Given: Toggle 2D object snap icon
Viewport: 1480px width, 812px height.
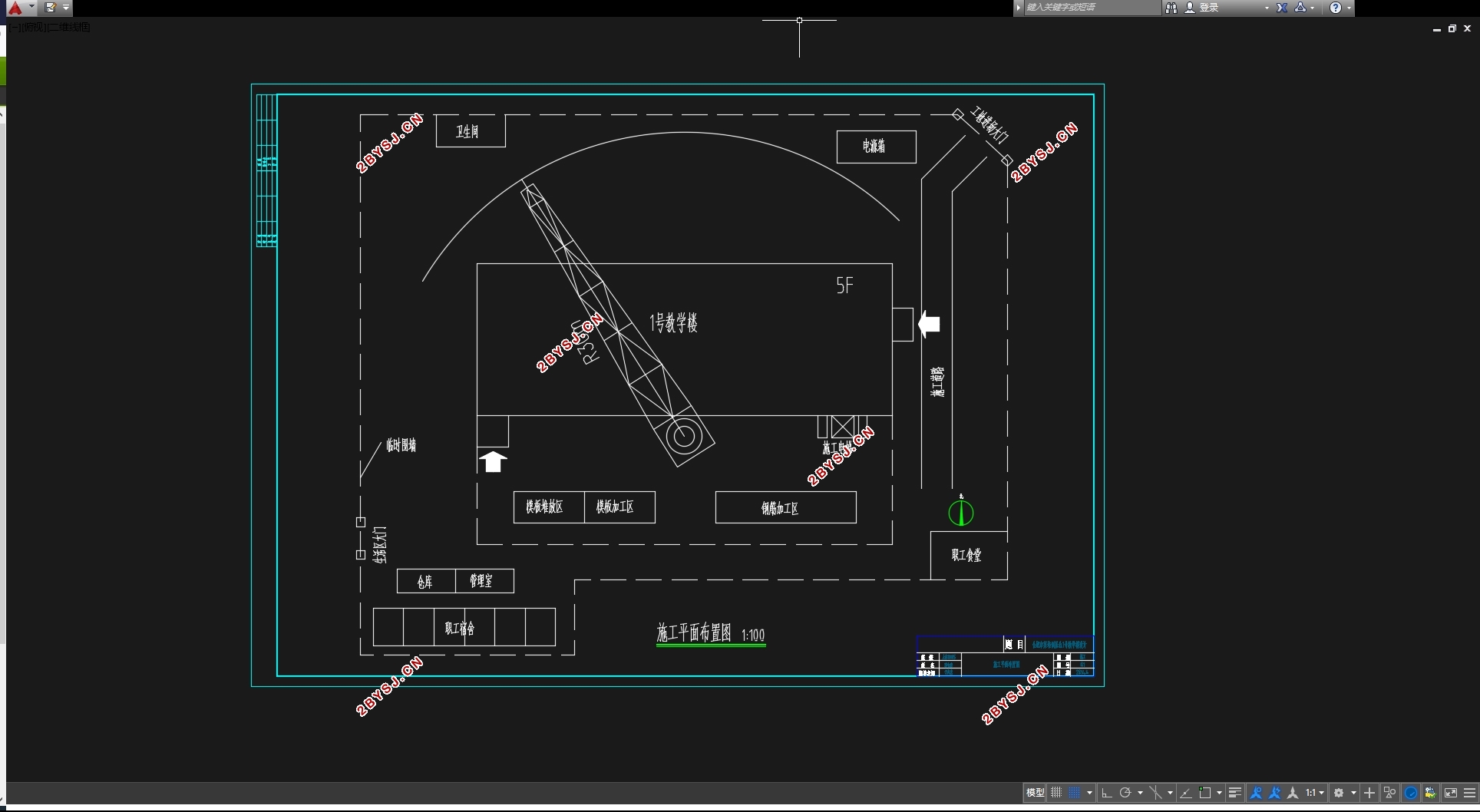Looking at the screenshot, I should tap(1205, 793).
